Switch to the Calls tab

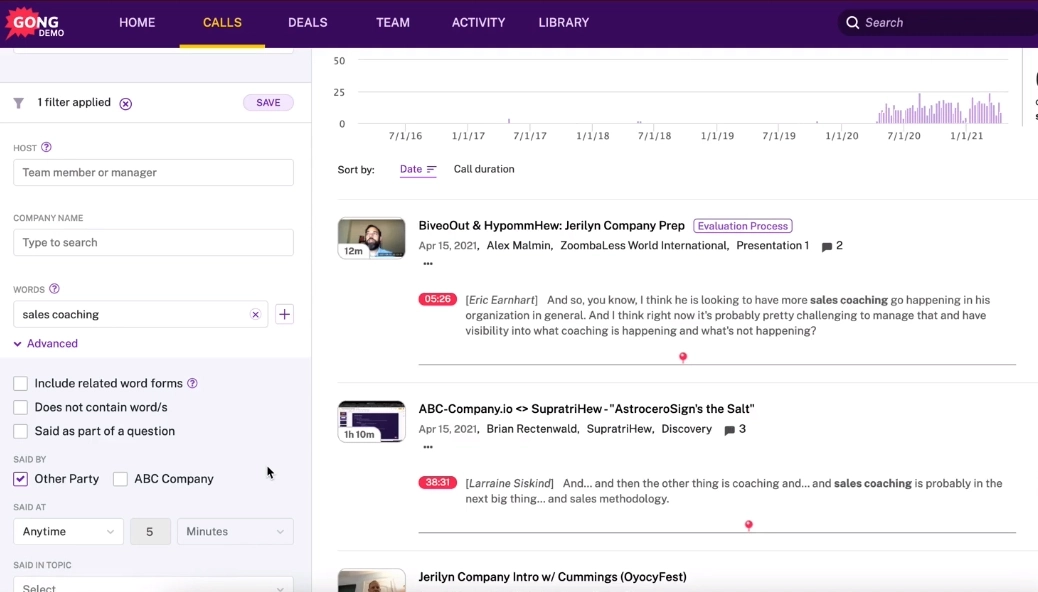point(222,23)
